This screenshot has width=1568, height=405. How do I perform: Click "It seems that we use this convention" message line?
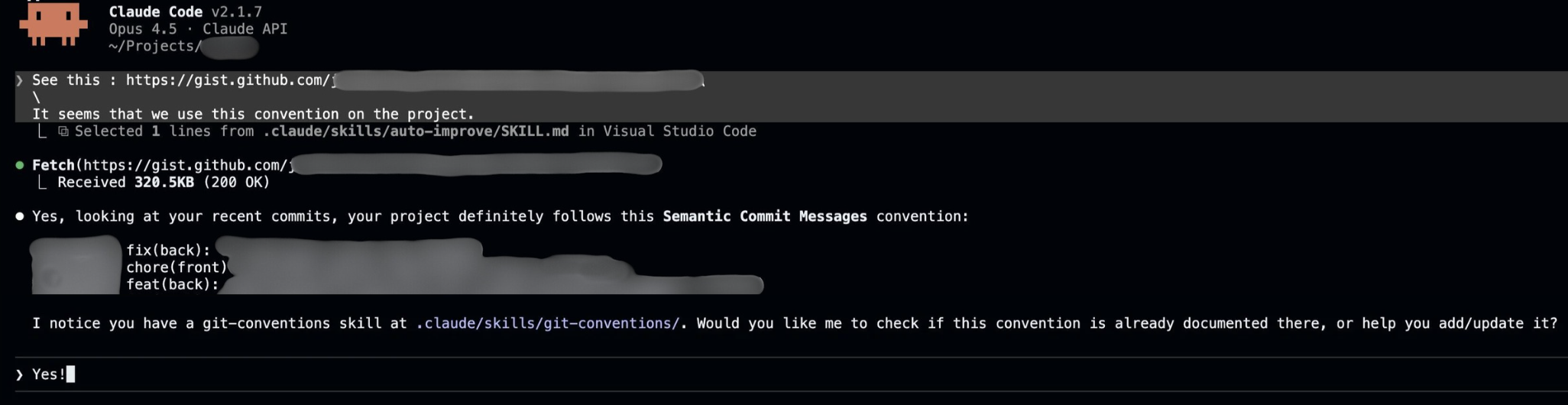coord(253,115)
